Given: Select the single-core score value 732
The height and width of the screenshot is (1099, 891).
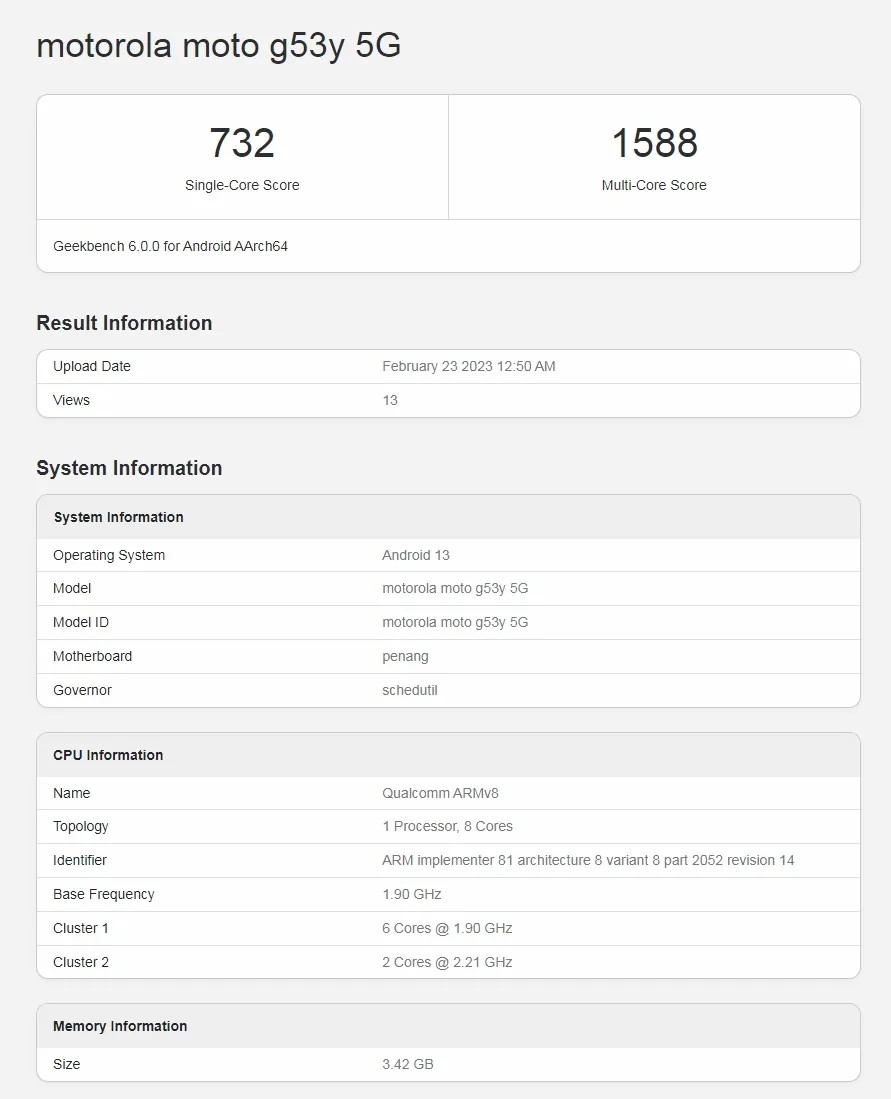Looking at the screenshot, I should click(242, 143).
